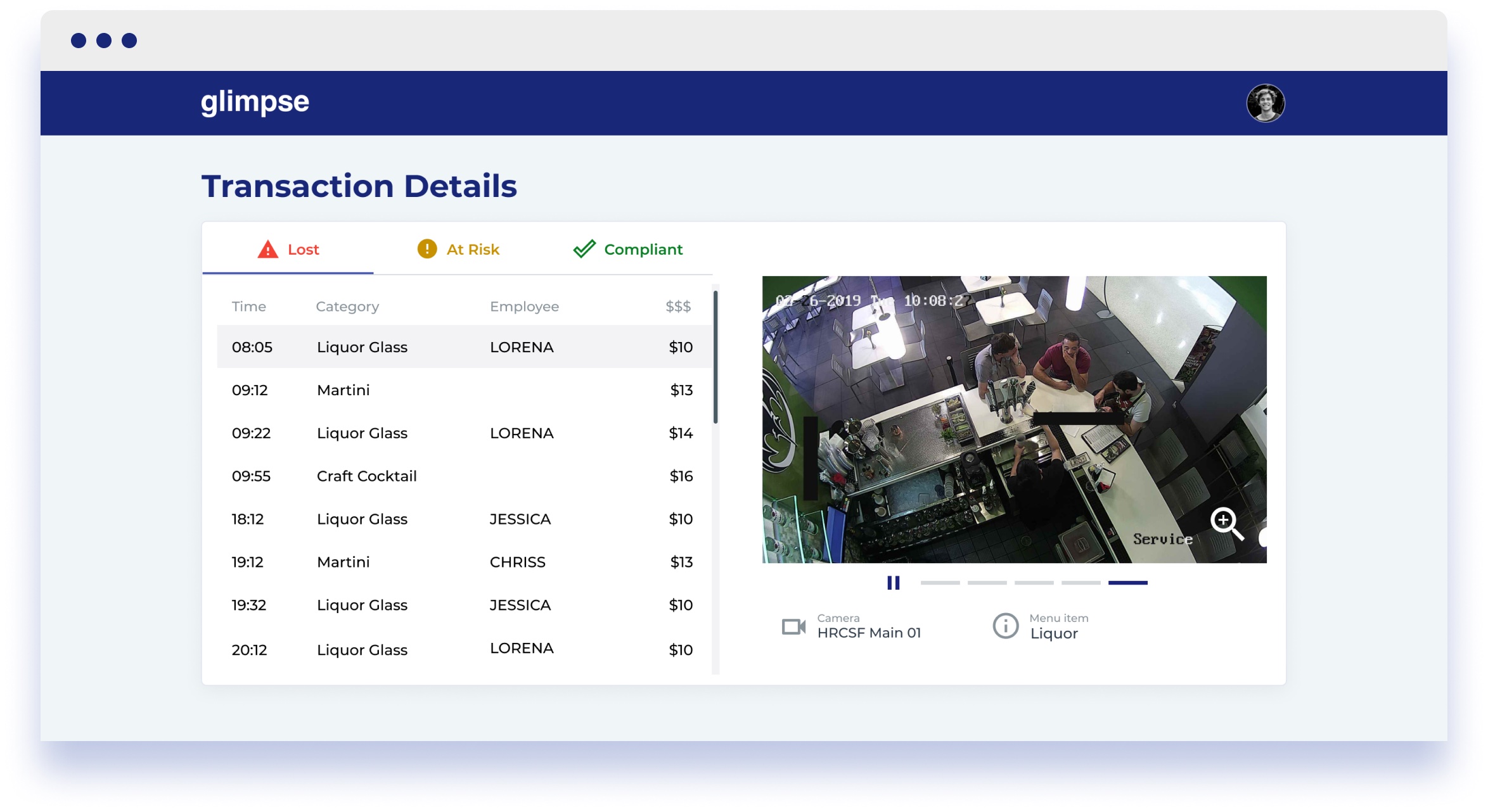
Task: Select the 18:12 Liquor Glass transaction
Action: pyautogui.click(x=464, y=519)
